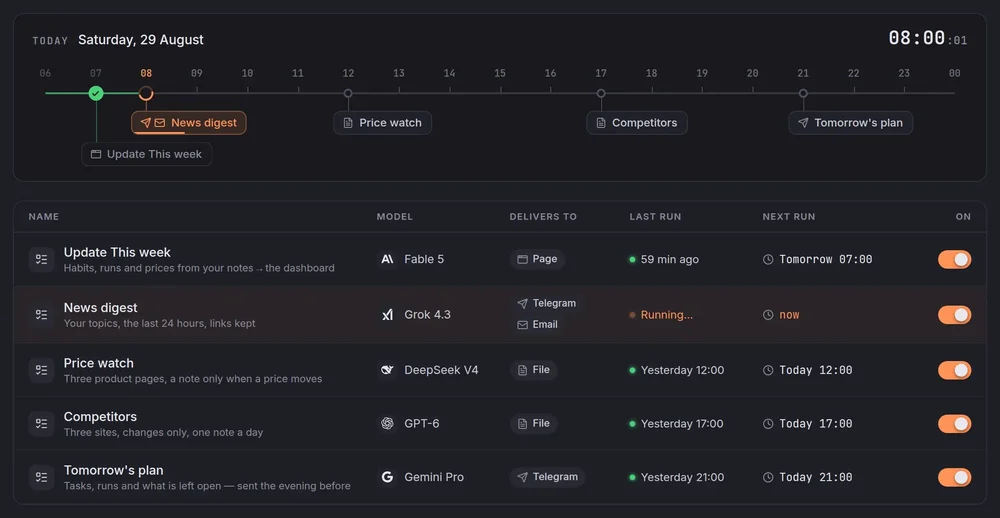Open the News digest chip on the timeline
The height and width of the screenshot is (518, 1000).
coord(189,123)
